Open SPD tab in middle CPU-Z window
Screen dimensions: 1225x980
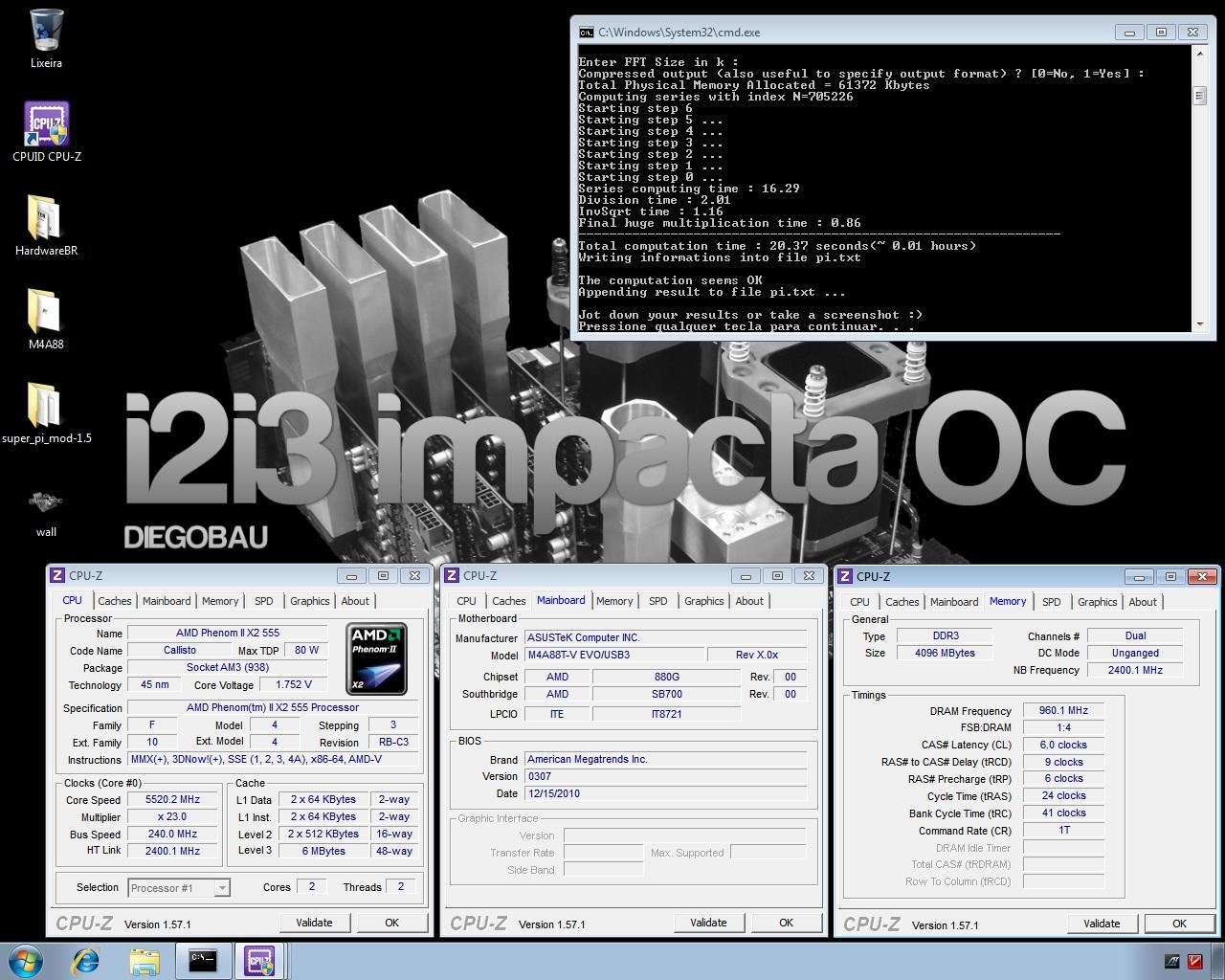click(x=658, y=601)
